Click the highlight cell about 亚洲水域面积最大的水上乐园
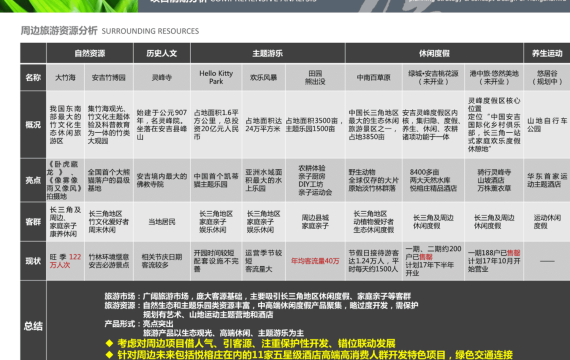 tap(264, 180)
